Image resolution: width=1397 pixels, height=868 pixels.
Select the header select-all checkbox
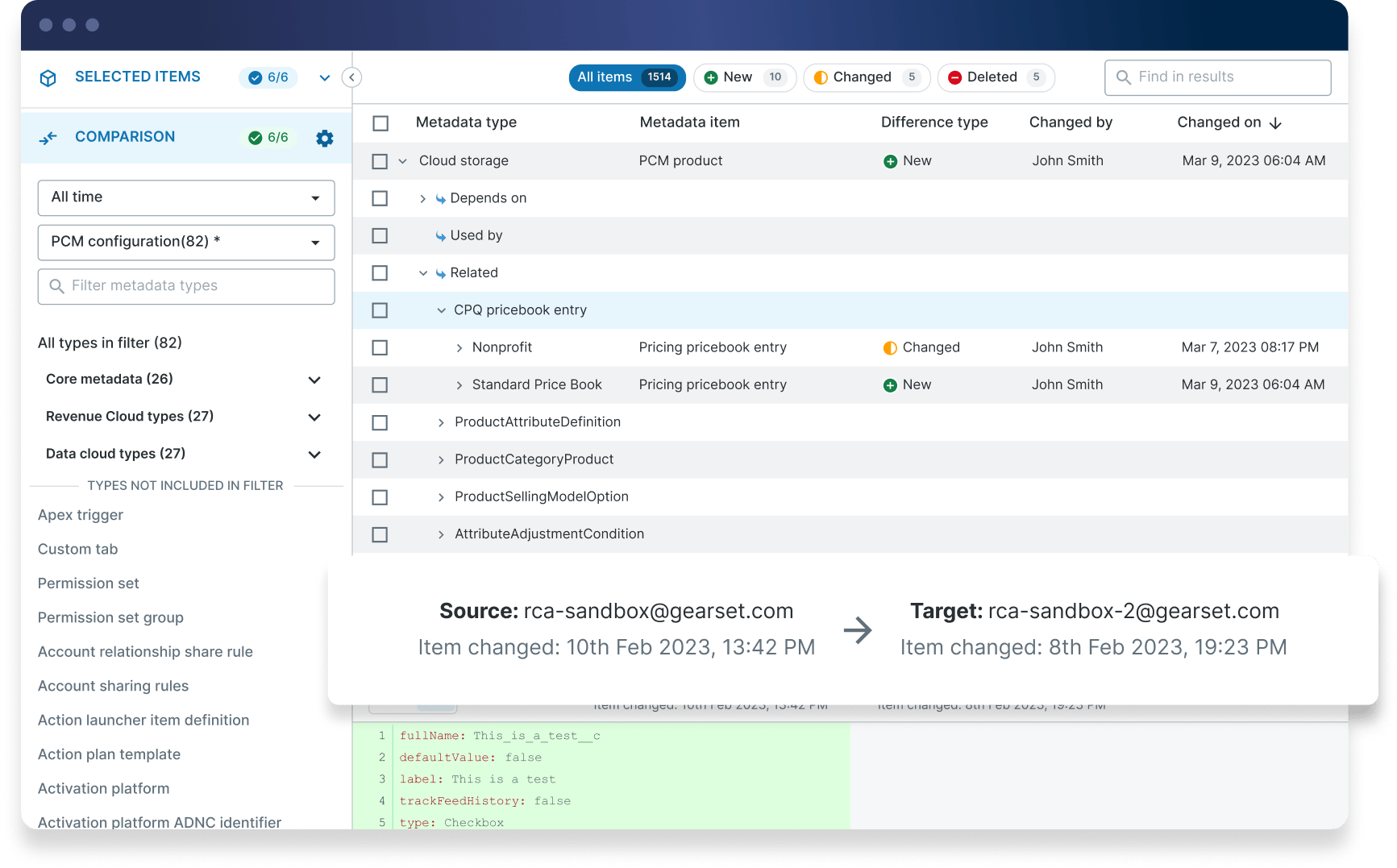click(380, 122)
